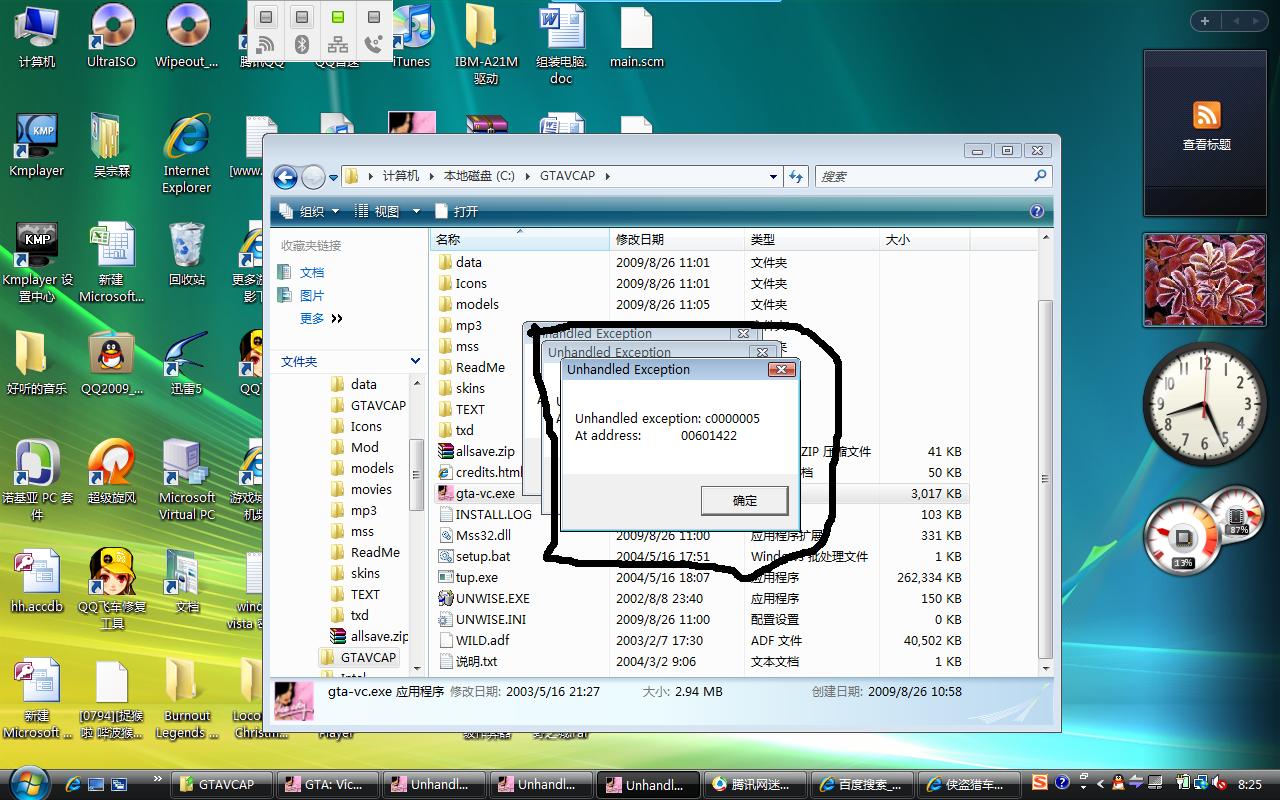
Task: Click the slideshow gadget photo
Action: pos(1205,279)
